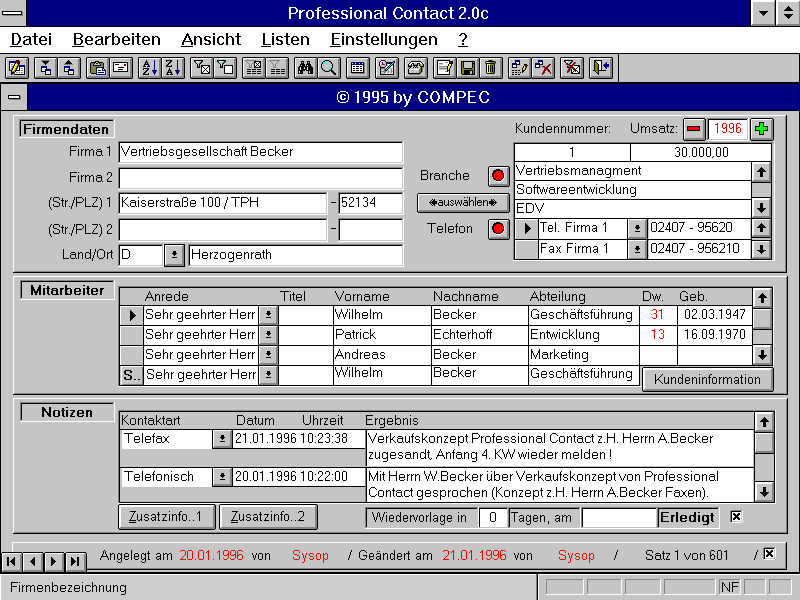Save record with the floppy disk icon
This screenshot has height=600, width=800.
pyautogui.click(x=467, y=68)
